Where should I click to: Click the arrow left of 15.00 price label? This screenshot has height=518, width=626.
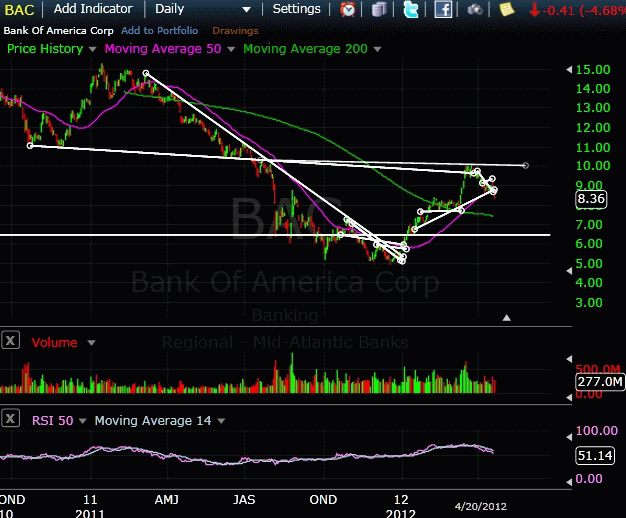tap(568, 70)
